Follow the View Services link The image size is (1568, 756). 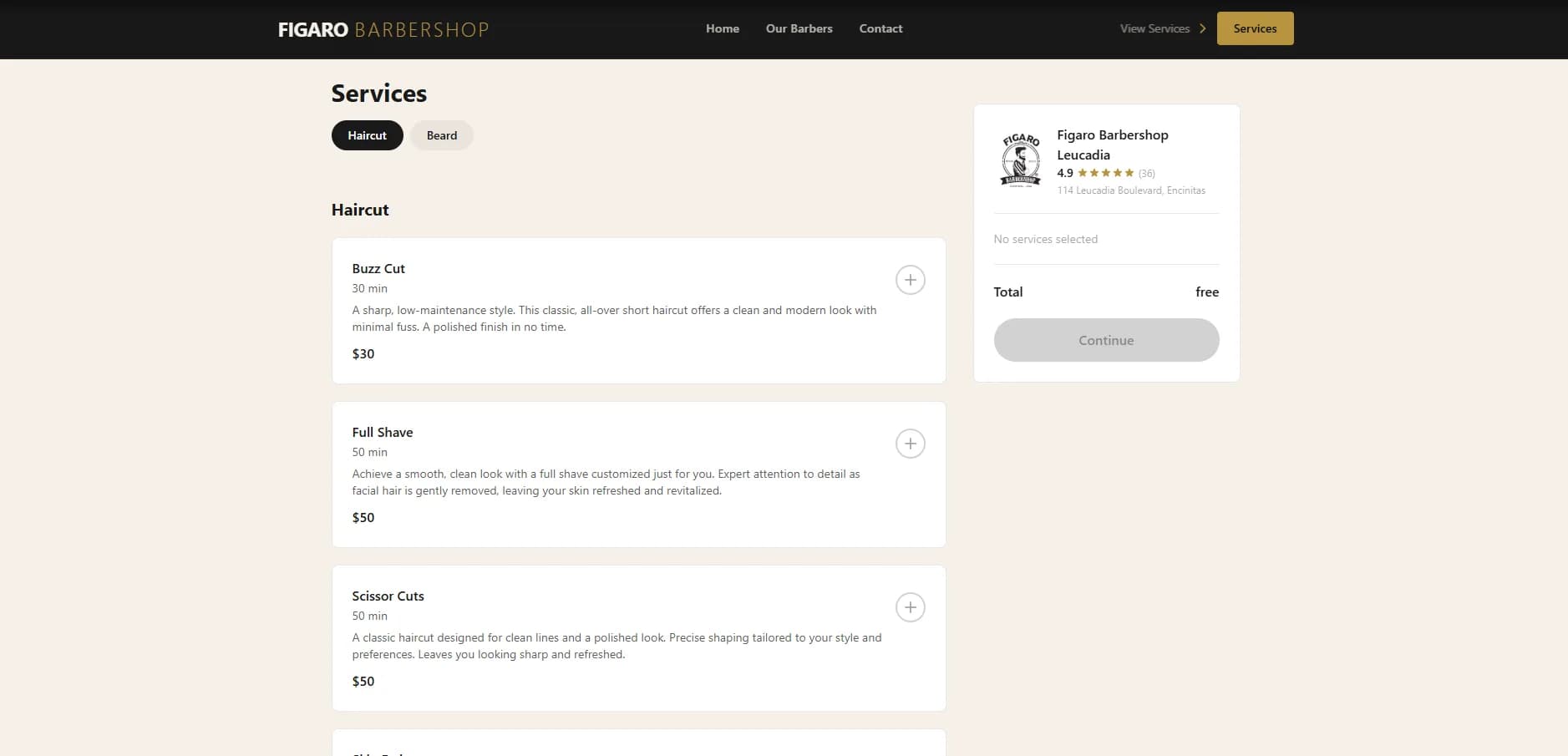tap(1154, 28)
